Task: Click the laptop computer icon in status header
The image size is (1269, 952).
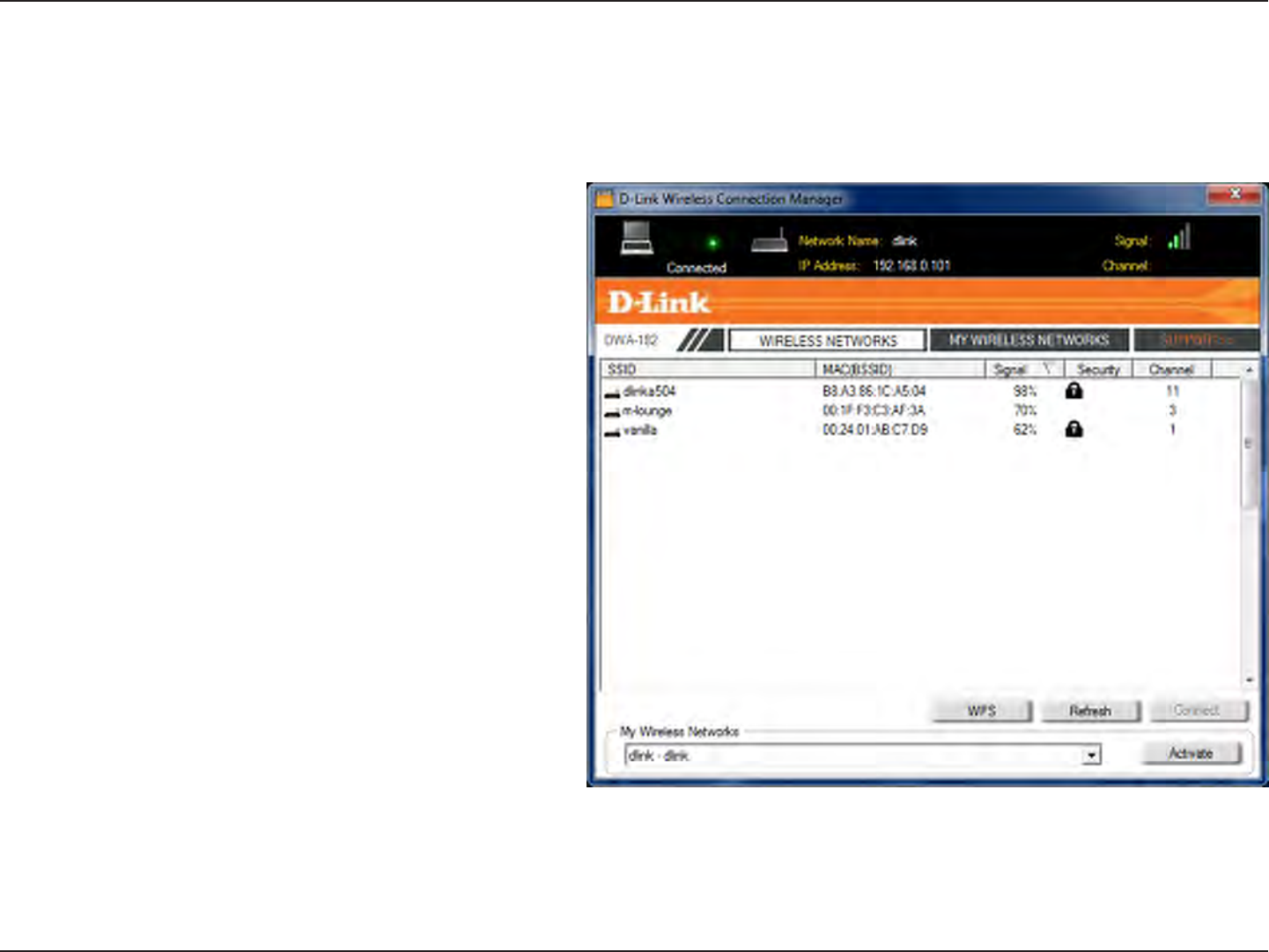Action: click(x=637, y=237)
